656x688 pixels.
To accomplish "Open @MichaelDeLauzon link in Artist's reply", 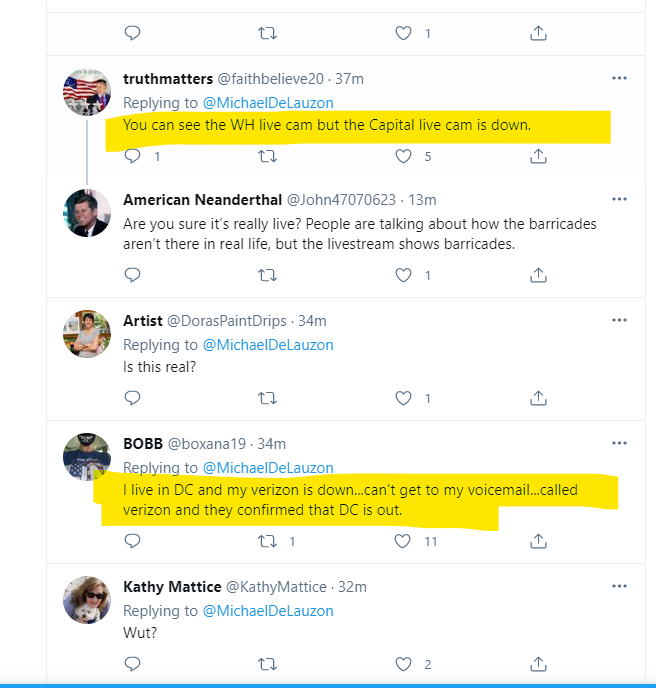I will coord(268,345).
